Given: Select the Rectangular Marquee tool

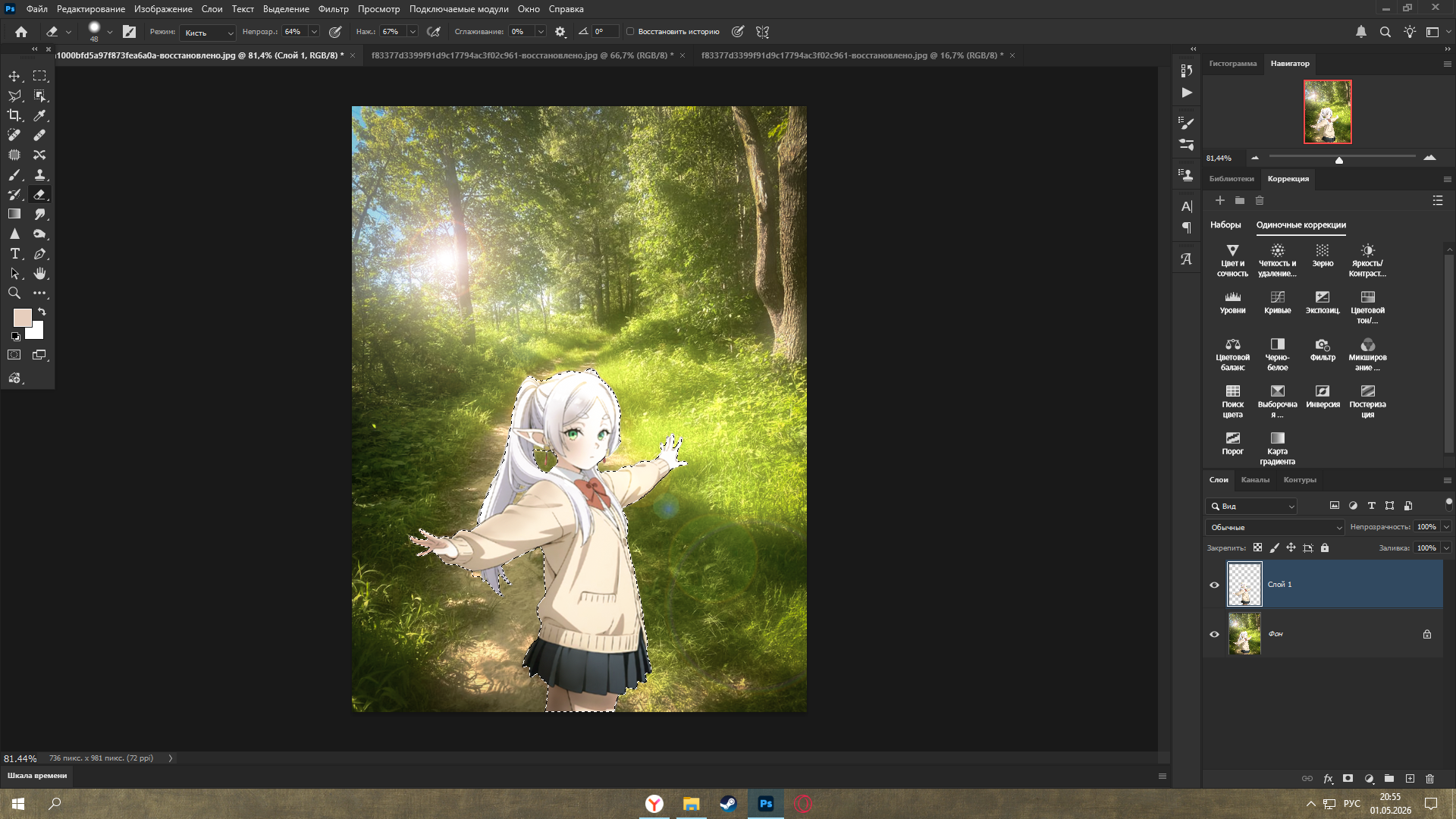Looking at the screenshot, I should point(39,76).
